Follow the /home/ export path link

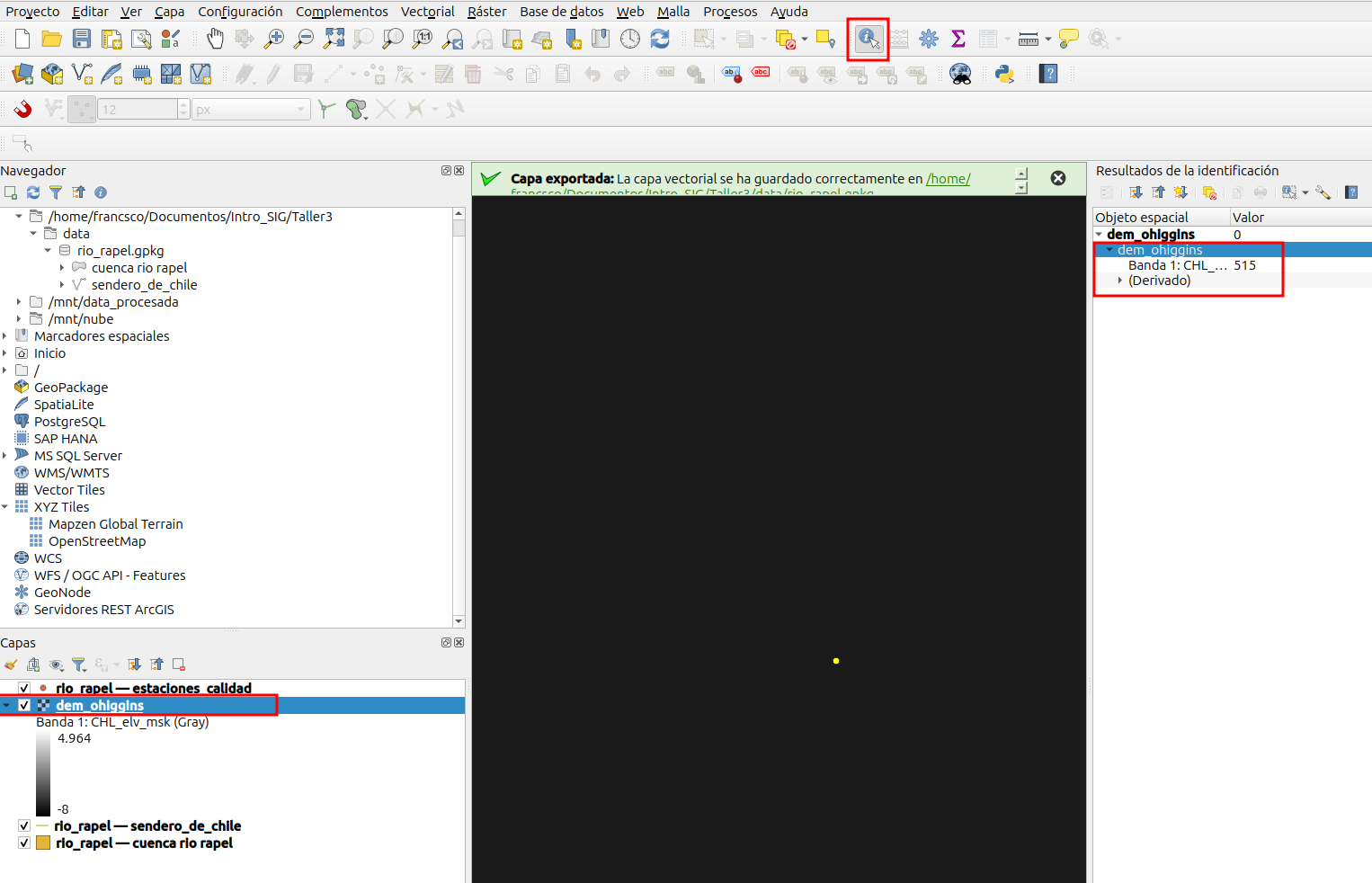click(948, 179)
